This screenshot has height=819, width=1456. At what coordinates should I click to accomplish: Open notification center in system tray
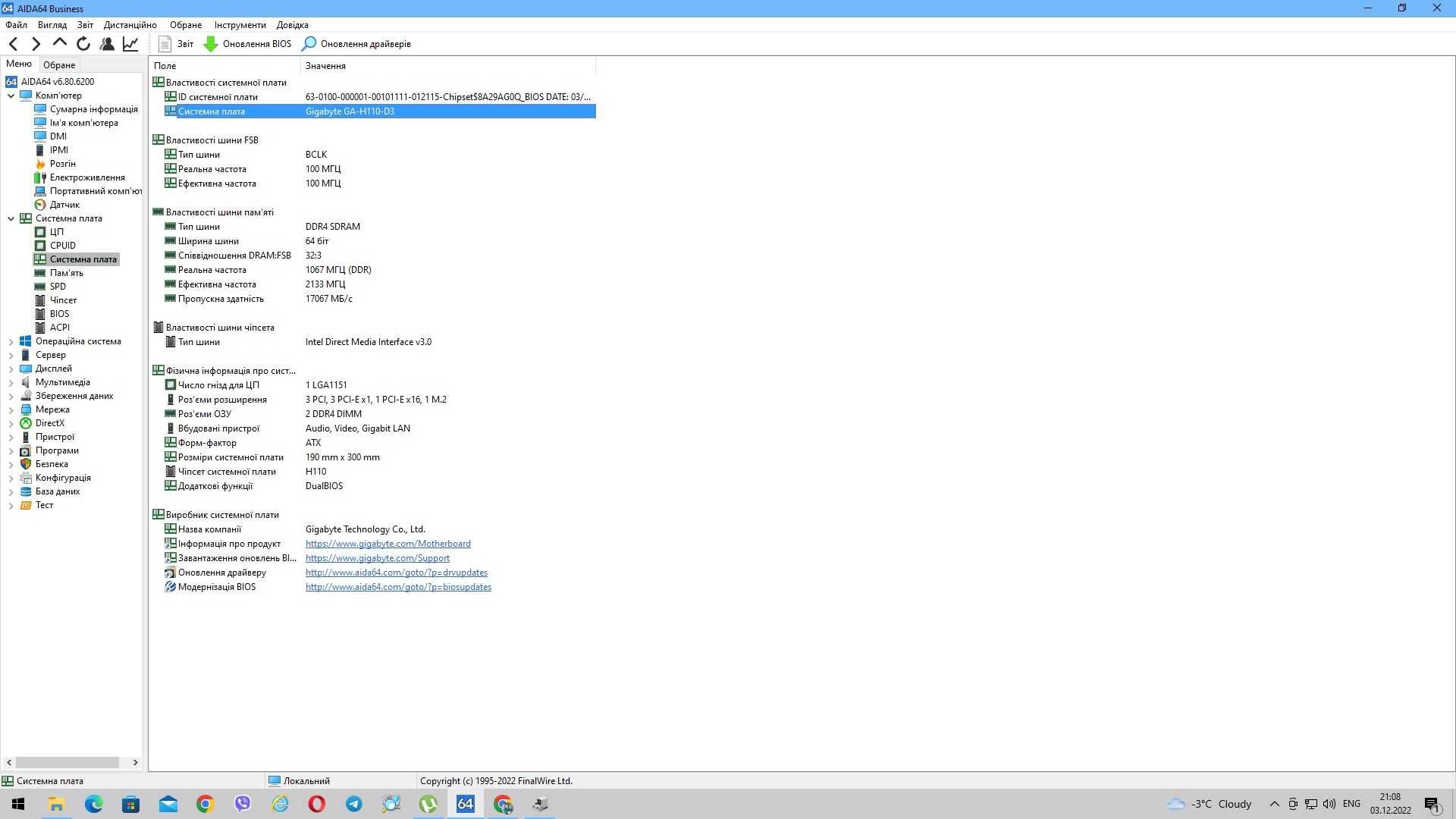click(x=1432, y=804)
